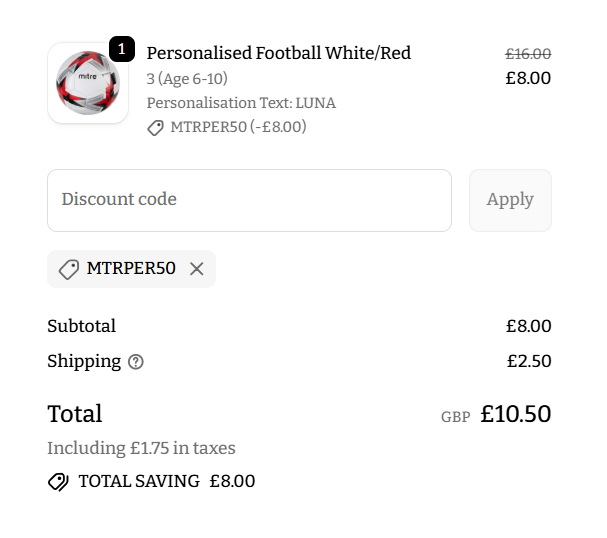Click the discounted £8.00 product price
The height and width of the screenshot is (538, 607).
[x=528, y=78]
